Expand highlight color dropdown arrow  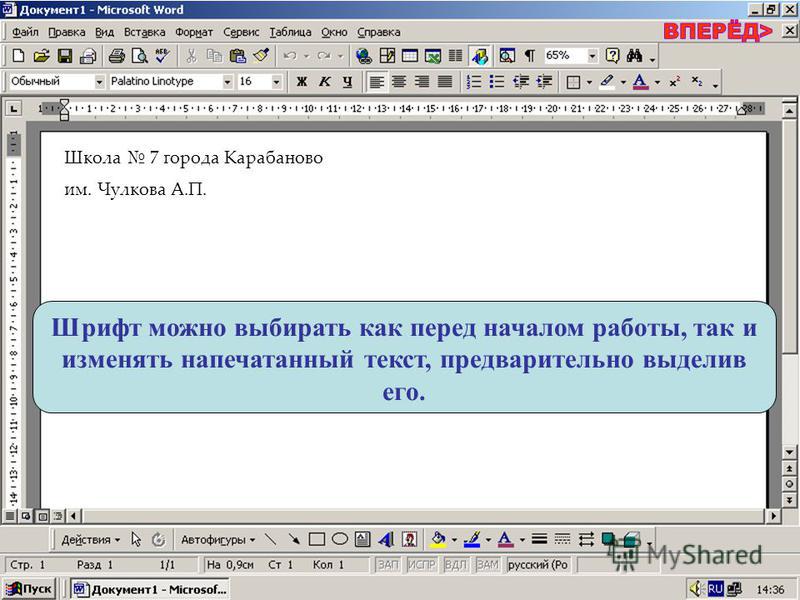[623, 82]
